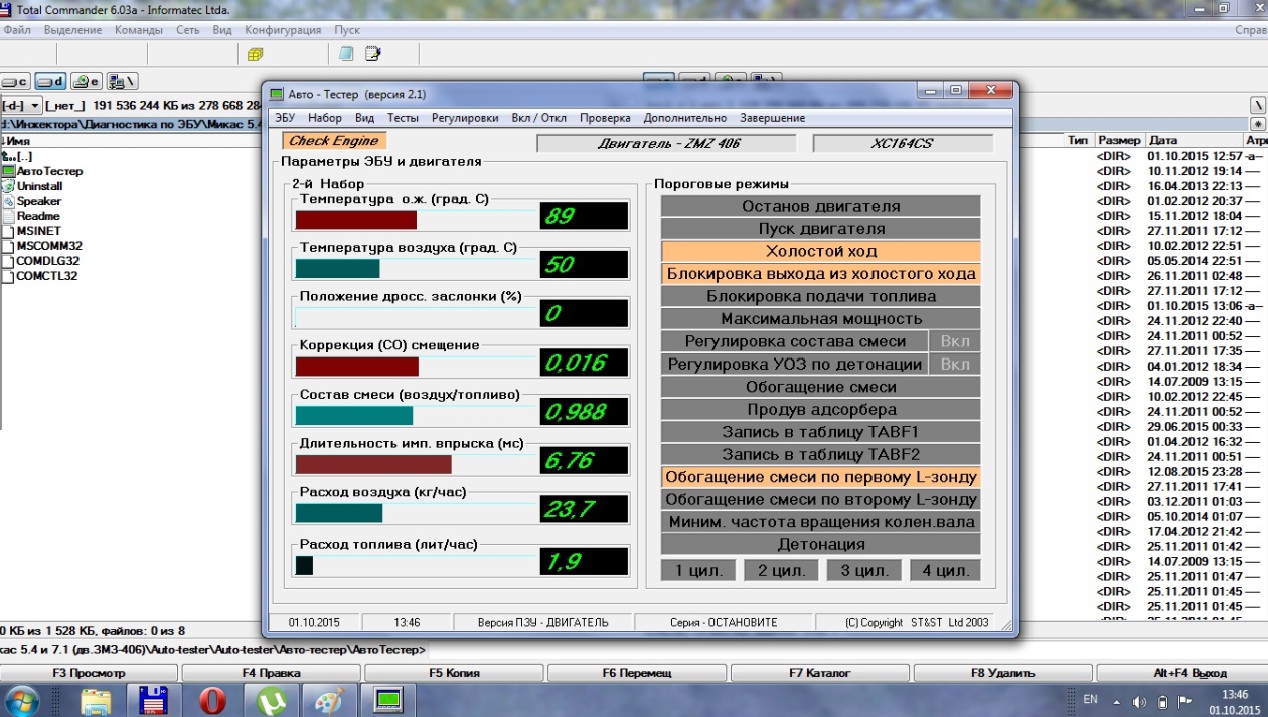Click the F4 Правка button

(271, 673)
